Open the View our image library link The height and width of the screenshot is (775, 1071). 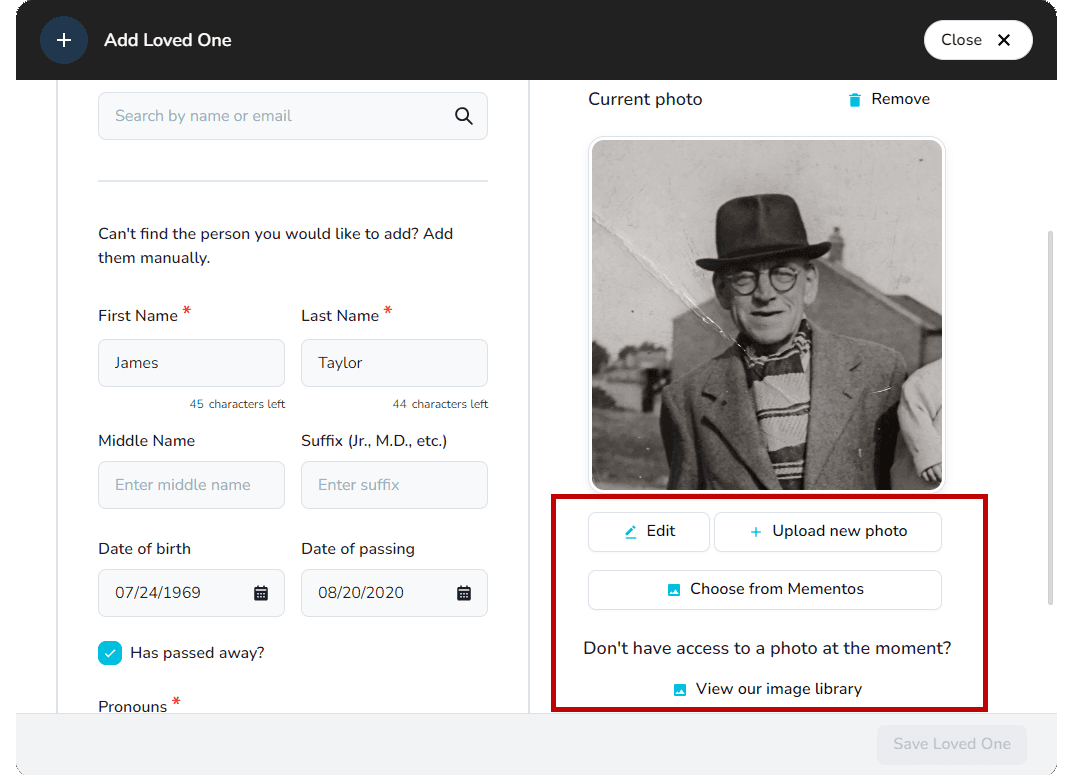click(x=778, y=689)
